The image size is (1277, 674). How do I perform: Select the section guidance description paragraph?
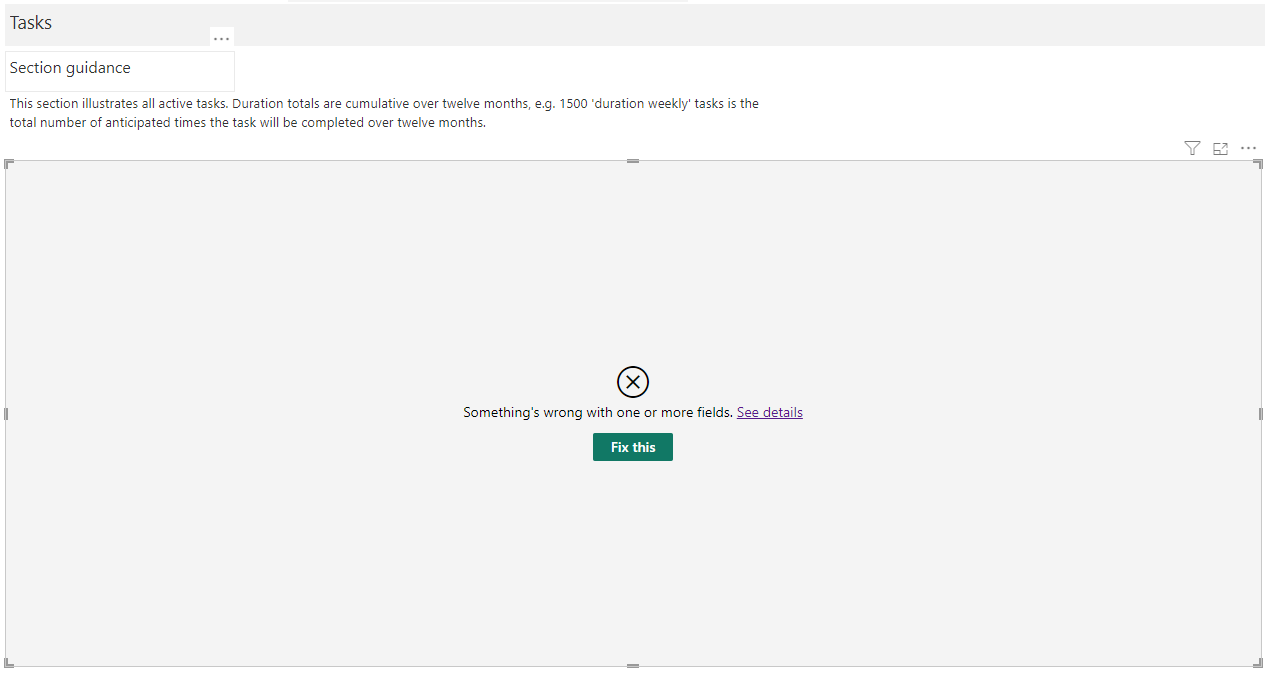(x=383, y=112)
